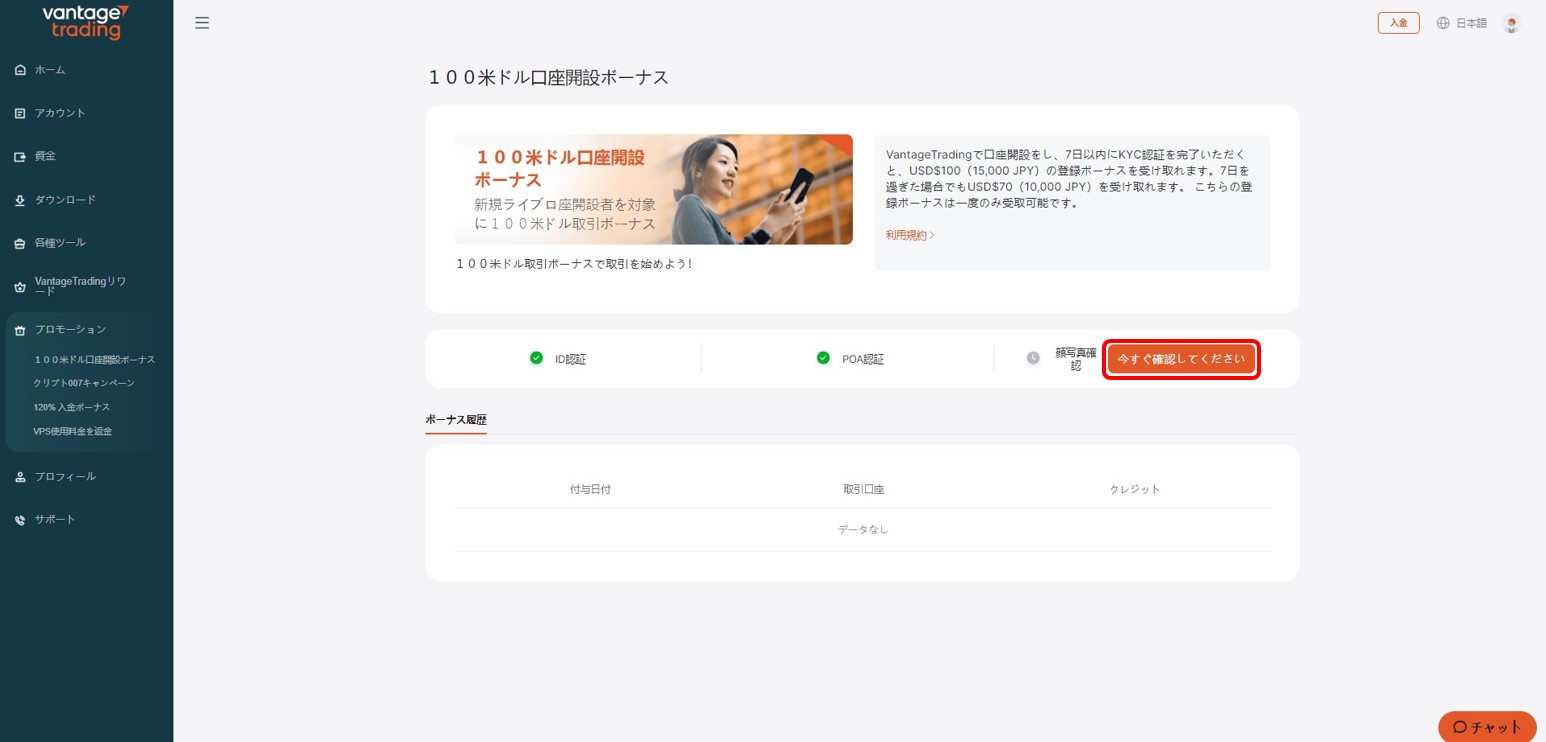Click the ID認証 status label
Viewport: 1546px width, 742px height.
click(x=571, y=359)
